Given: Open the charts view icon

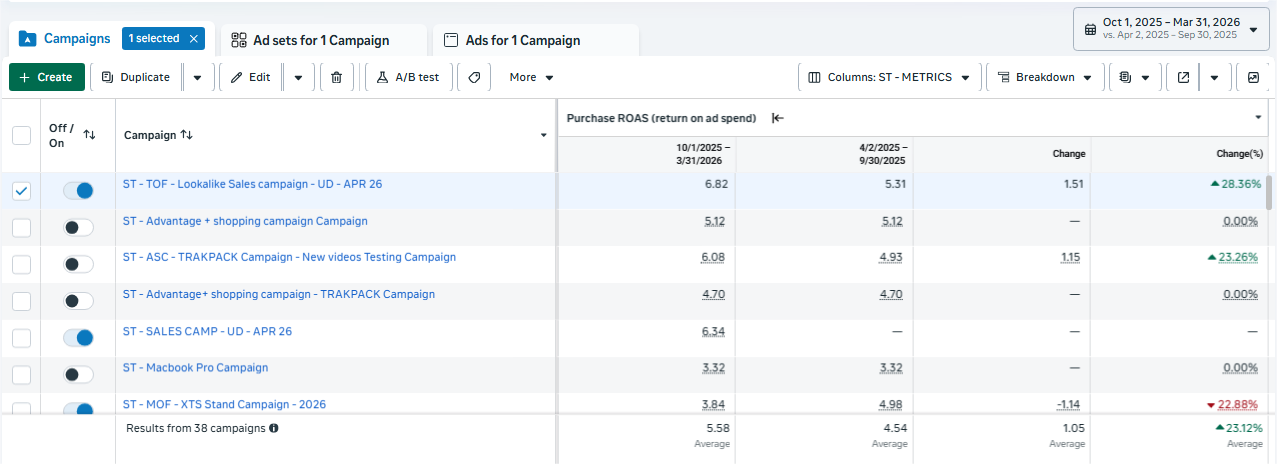Looking at the screenshot, I should (x=1253, y=77).
